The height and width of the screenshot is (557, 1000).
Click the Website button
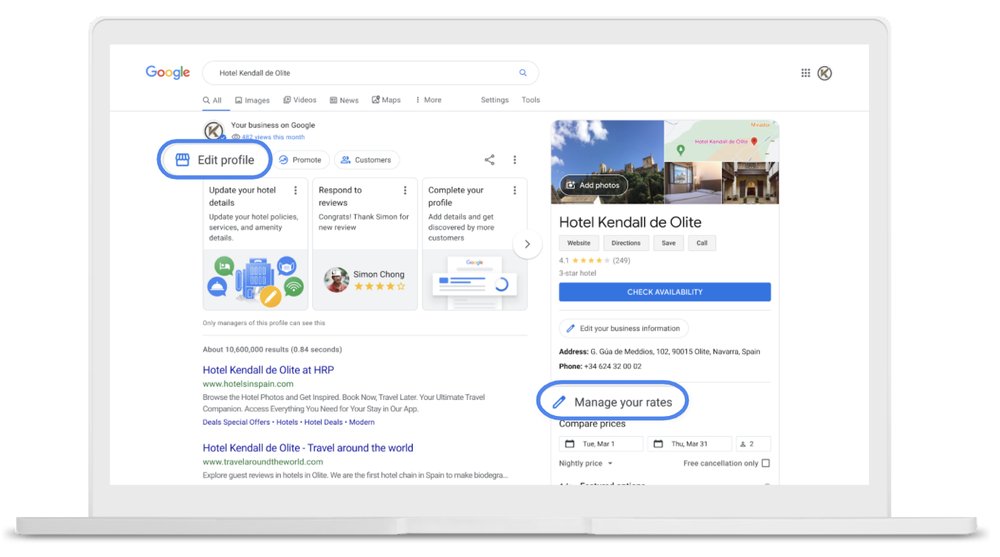coord(579,243)
